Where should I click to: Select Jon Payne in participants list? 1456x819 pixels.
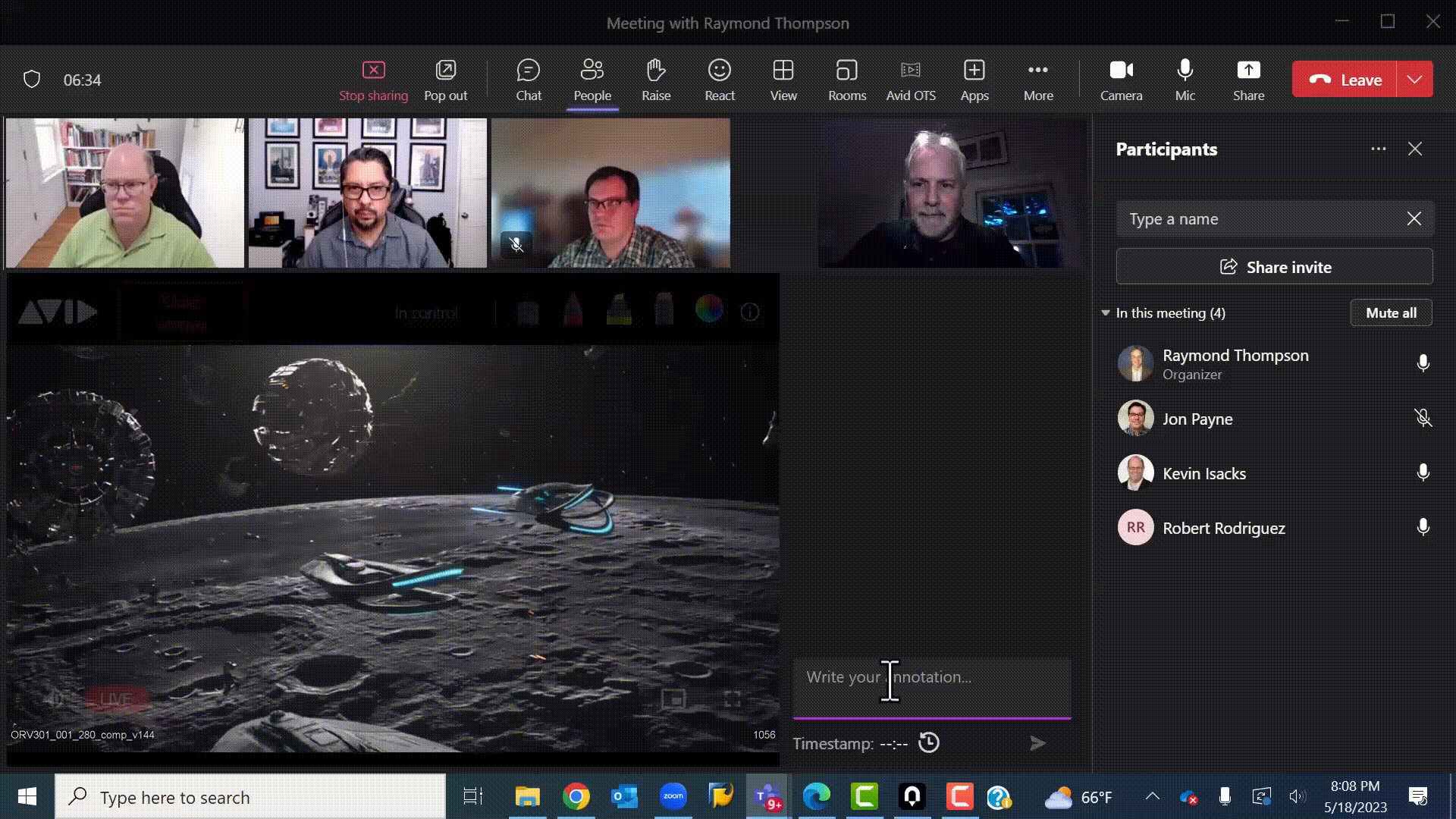click(x=1274, y=419)
